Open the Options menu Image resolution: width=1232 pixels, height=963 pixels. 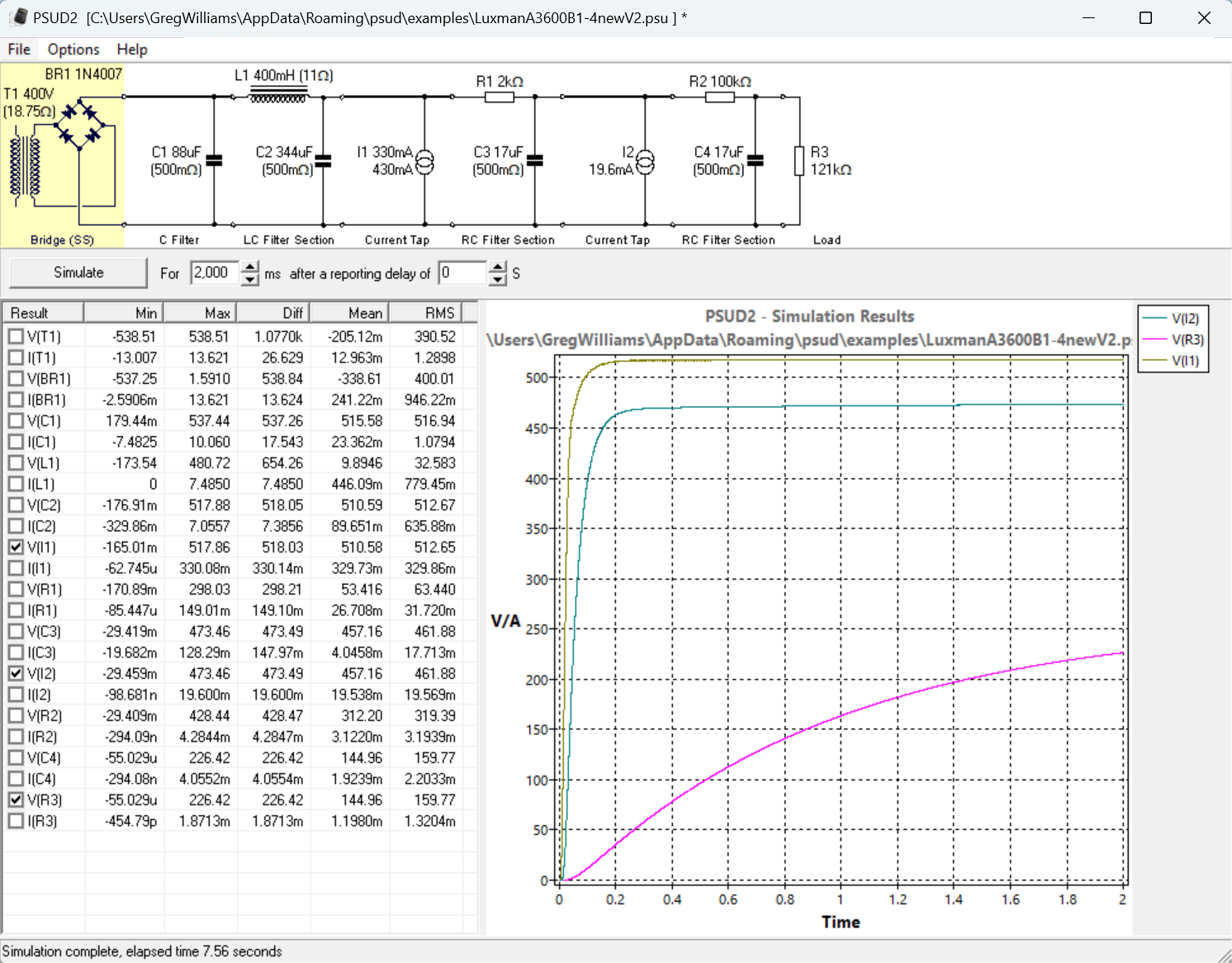pyautogui.click(x=73, y=50)
